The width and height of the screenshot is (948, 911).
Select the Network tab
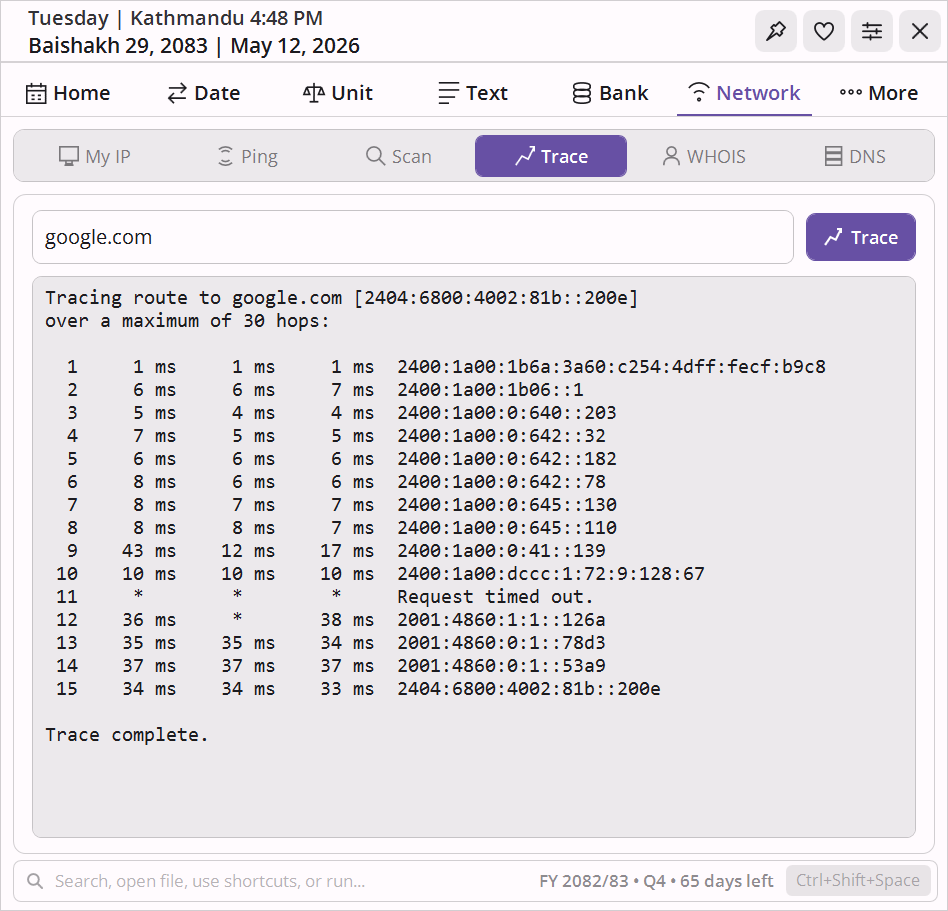coord(744,93)
